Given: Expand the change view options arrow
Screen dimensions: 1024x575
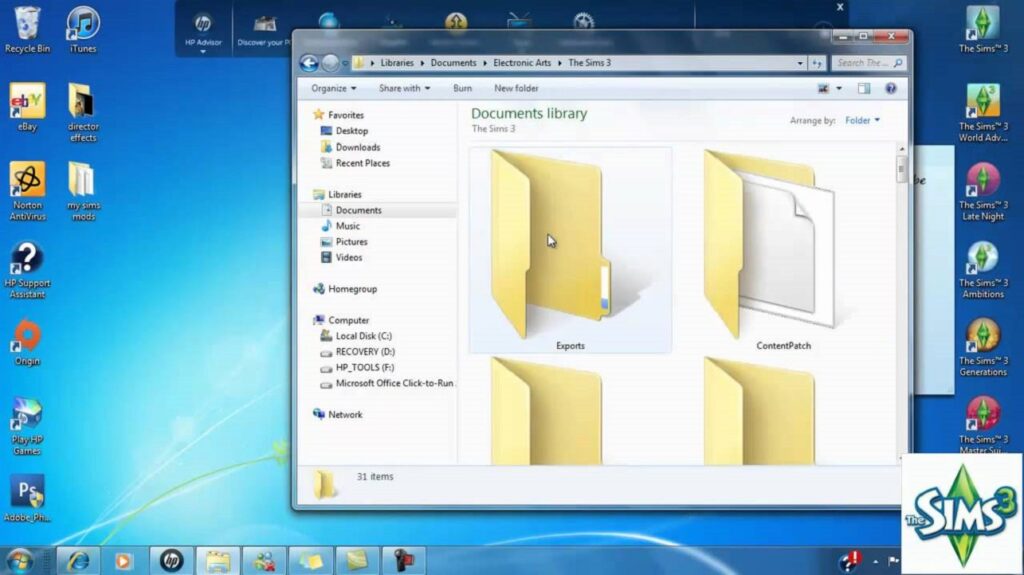Looking at the screenshot, I should pyautogui.click(x=839, y=88).
